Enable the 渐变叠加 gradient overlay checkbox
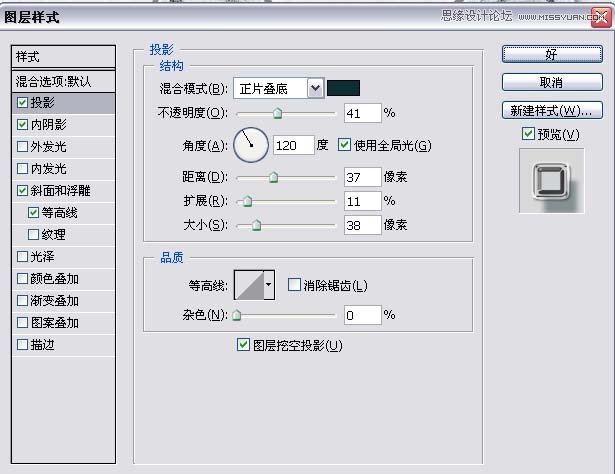This screenshot has height=474, width=615. click(22, 301)
